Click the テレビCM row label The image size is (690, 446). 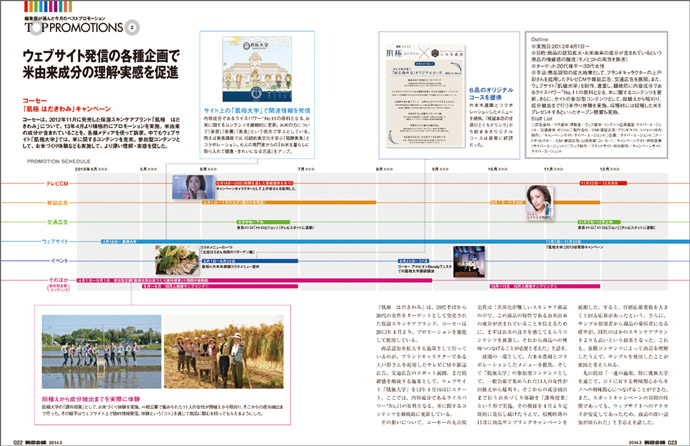click(57, 183)
